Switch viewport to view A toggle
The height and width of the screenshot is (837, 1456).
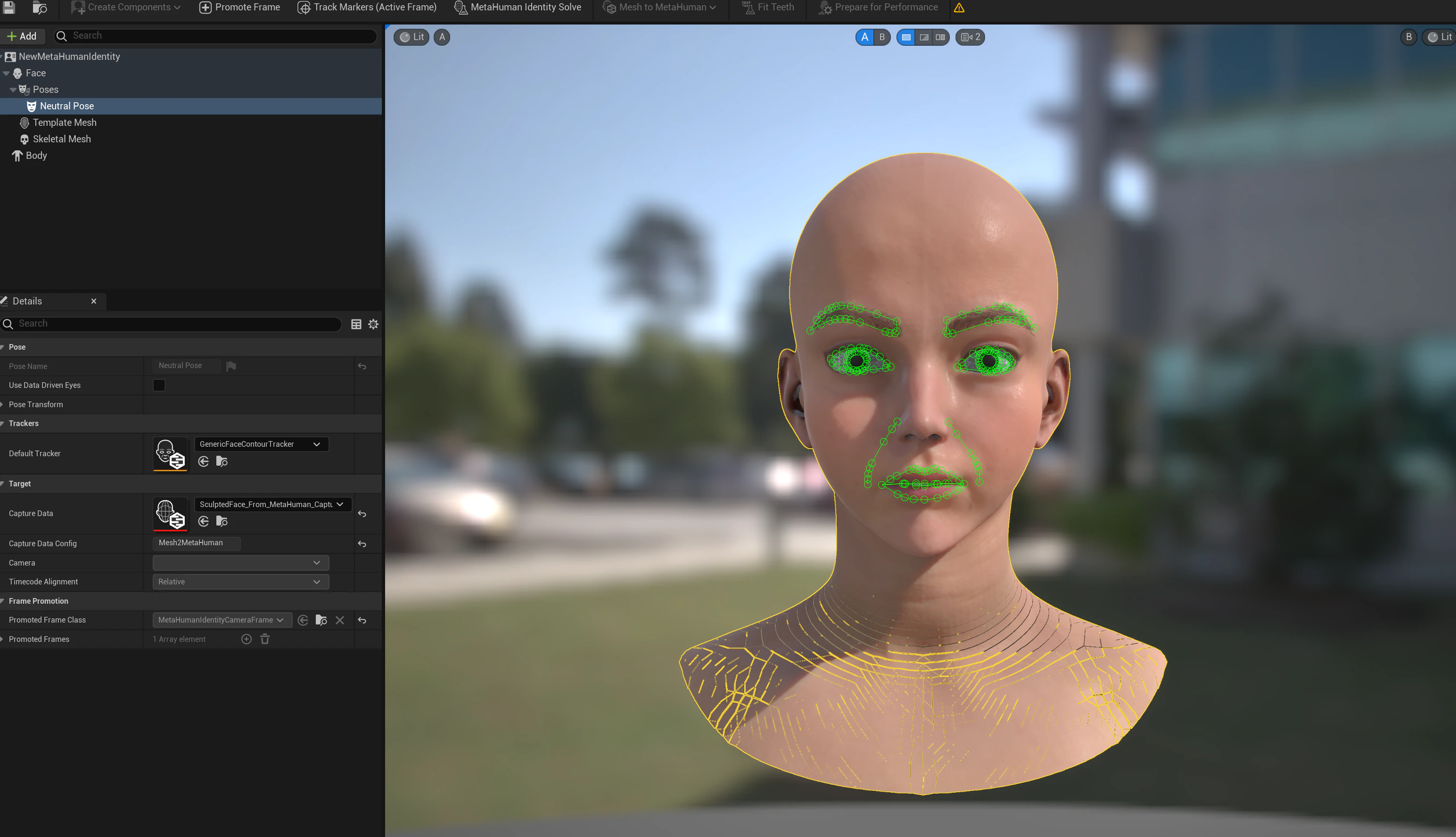[x=864, y=37]
